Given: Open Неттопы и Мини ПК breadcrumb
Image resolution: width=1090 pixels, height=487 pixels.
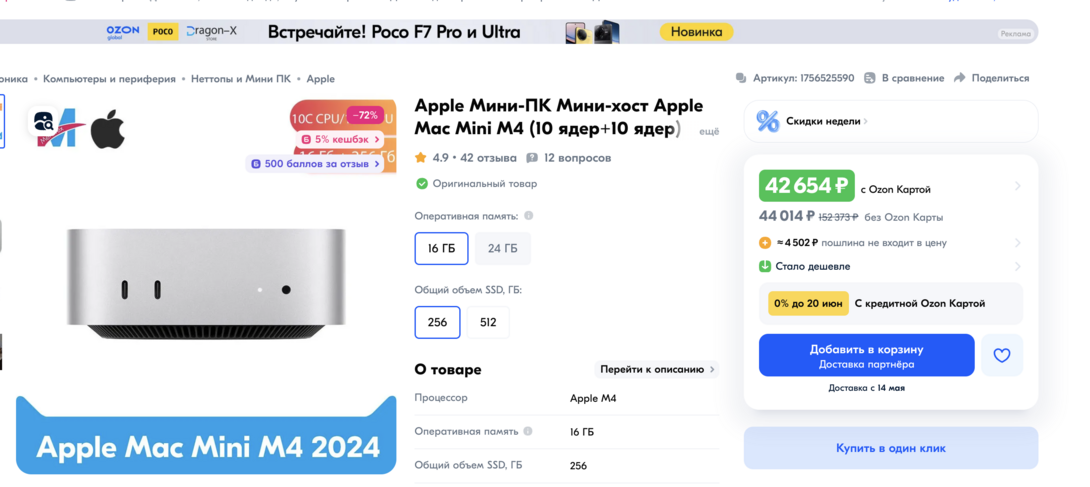Looking at the screenshot, I should coord(241,79).
